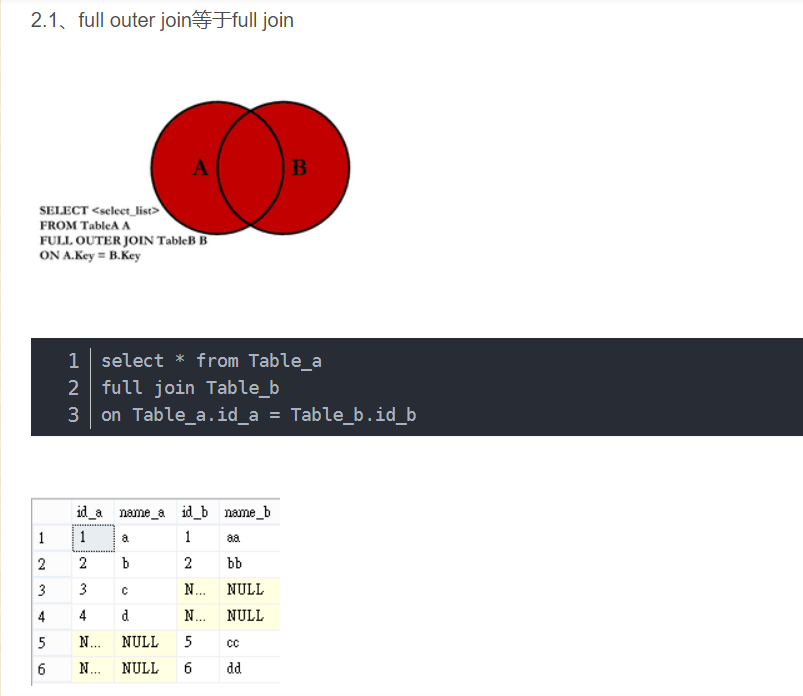
Task: Click the row header number 3 in result table
Action: pyautogui.click(x=52, y=590)
